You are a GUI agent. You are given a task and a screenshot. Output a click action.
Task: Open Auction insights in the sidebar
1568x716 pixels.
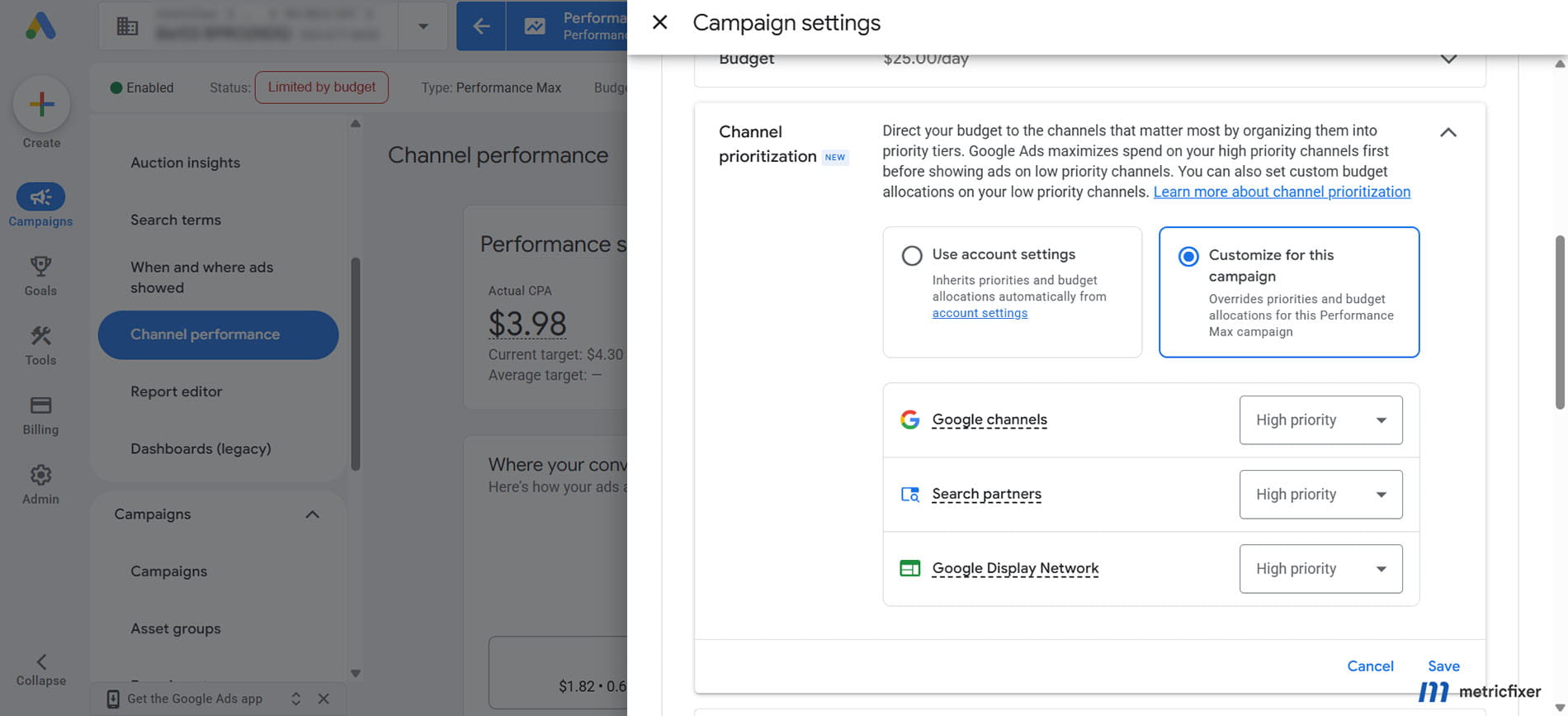186,163
